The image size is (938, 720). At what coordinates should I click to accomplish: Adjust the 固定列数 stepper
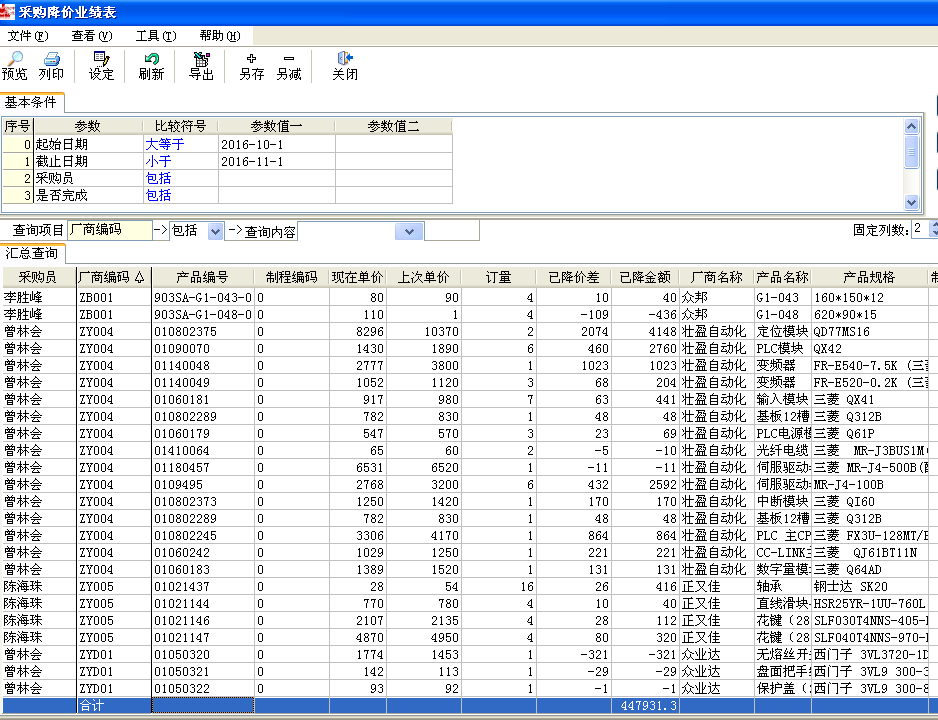[933, 228]
